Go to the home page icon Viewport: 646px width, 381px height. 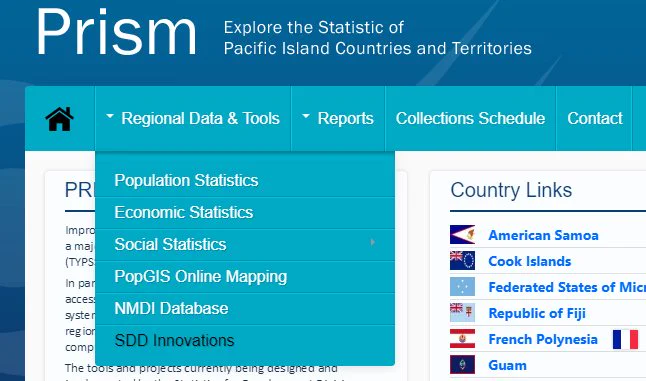(x=60, y=119)
